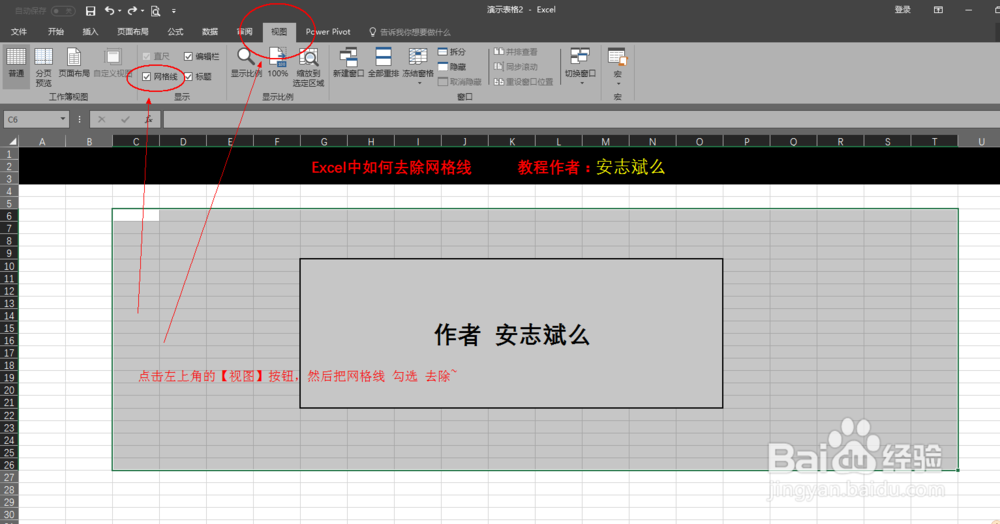
Task: Click 重设窗口位置 reset window position
Action: click(523, 82)
